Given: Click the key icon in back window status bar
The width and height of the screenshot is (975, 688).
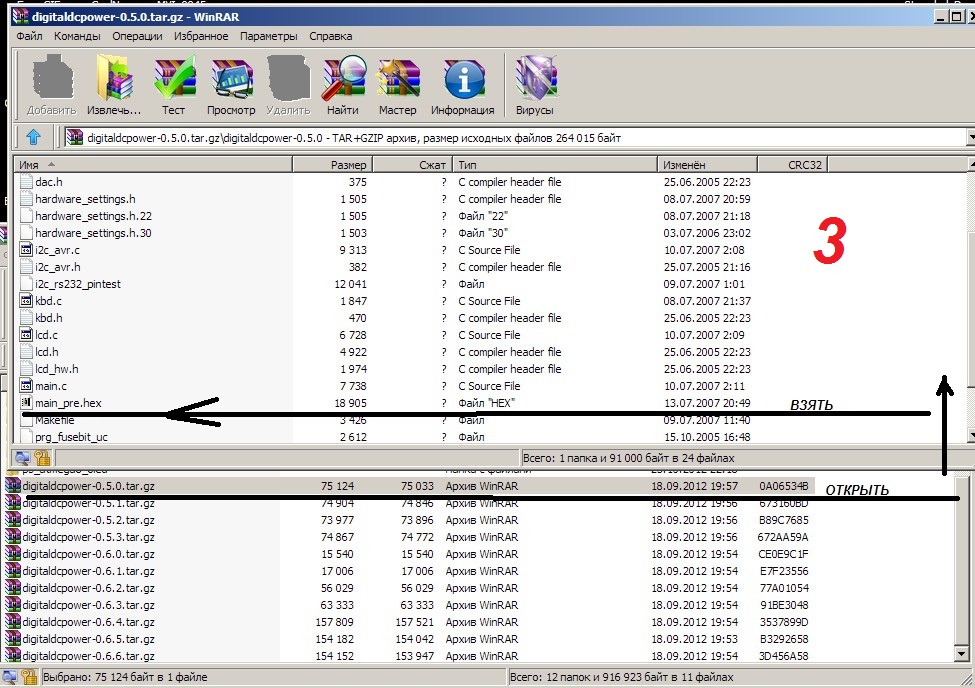Looking at the screenshot, I should click(29, 677).
